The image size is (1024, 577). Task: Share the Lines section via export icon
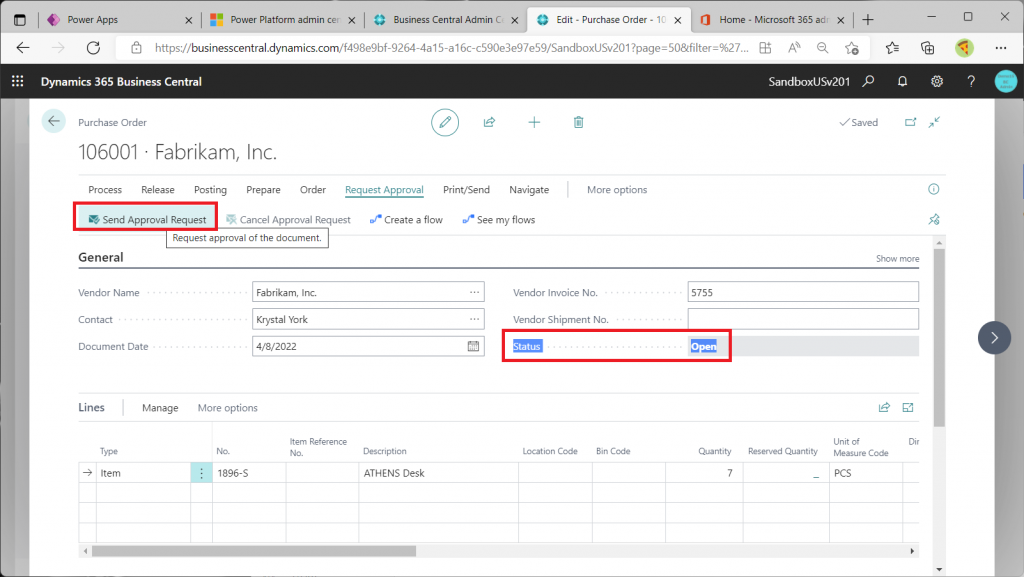[x=884, y=407]
